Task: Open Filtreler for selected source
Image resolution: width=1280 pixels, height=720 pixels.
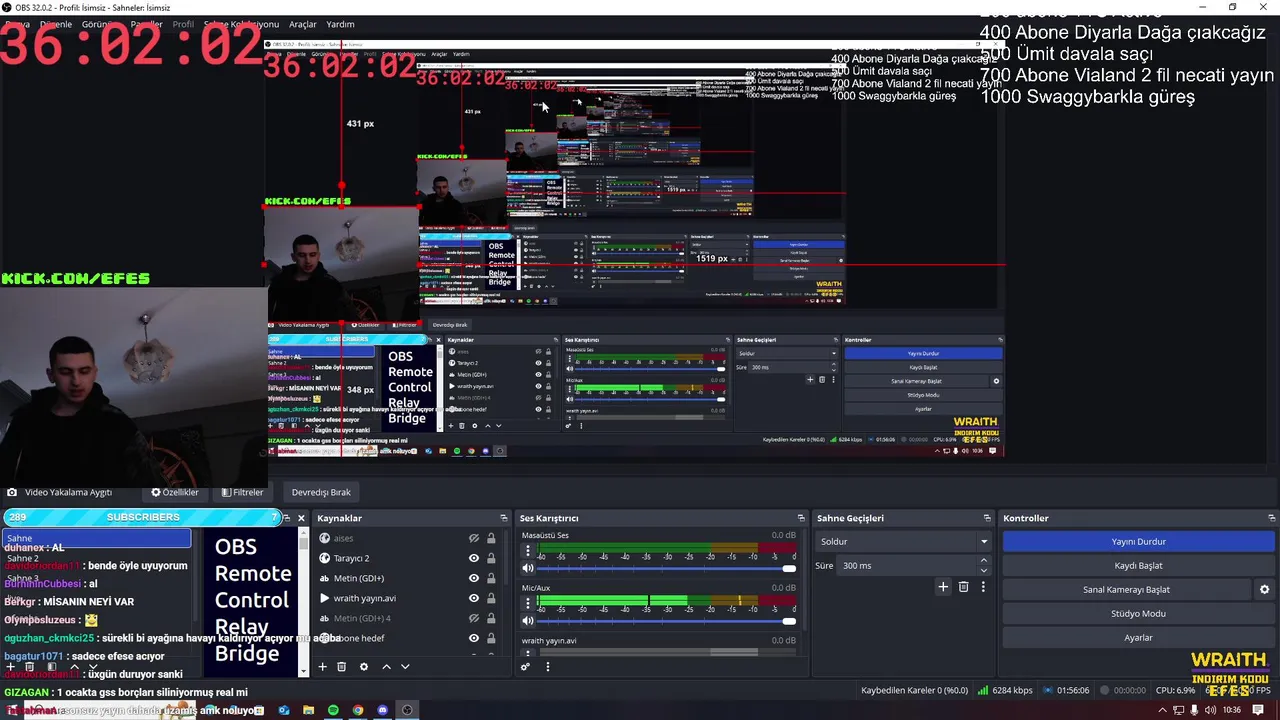Action: [242, 492]
